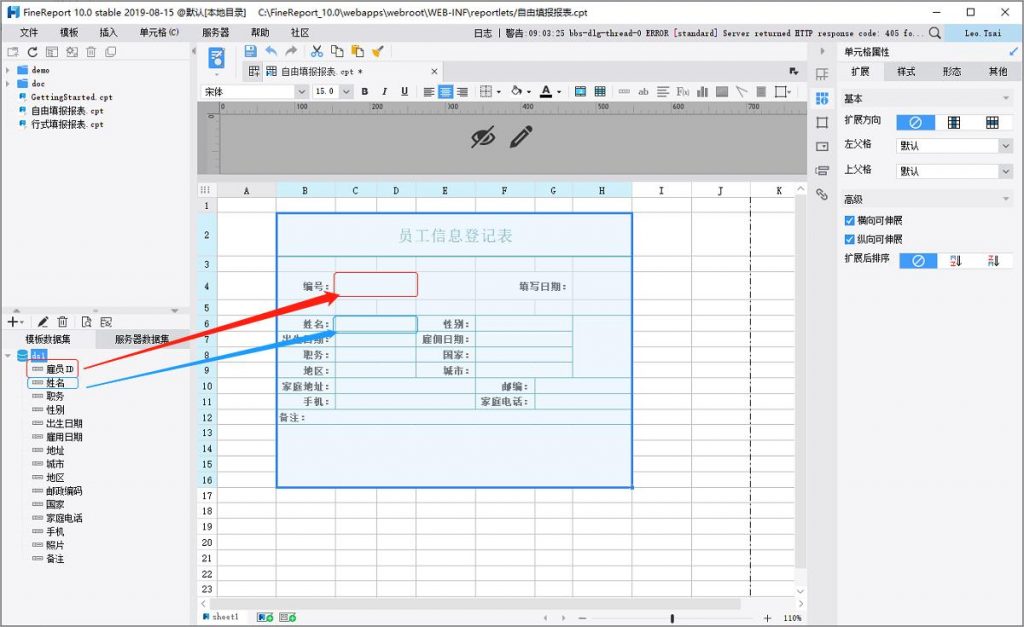Viewport: 1024px width, 627px height.
Task: Click the edit pencil in parameter pane
Action: coord(520,137)
